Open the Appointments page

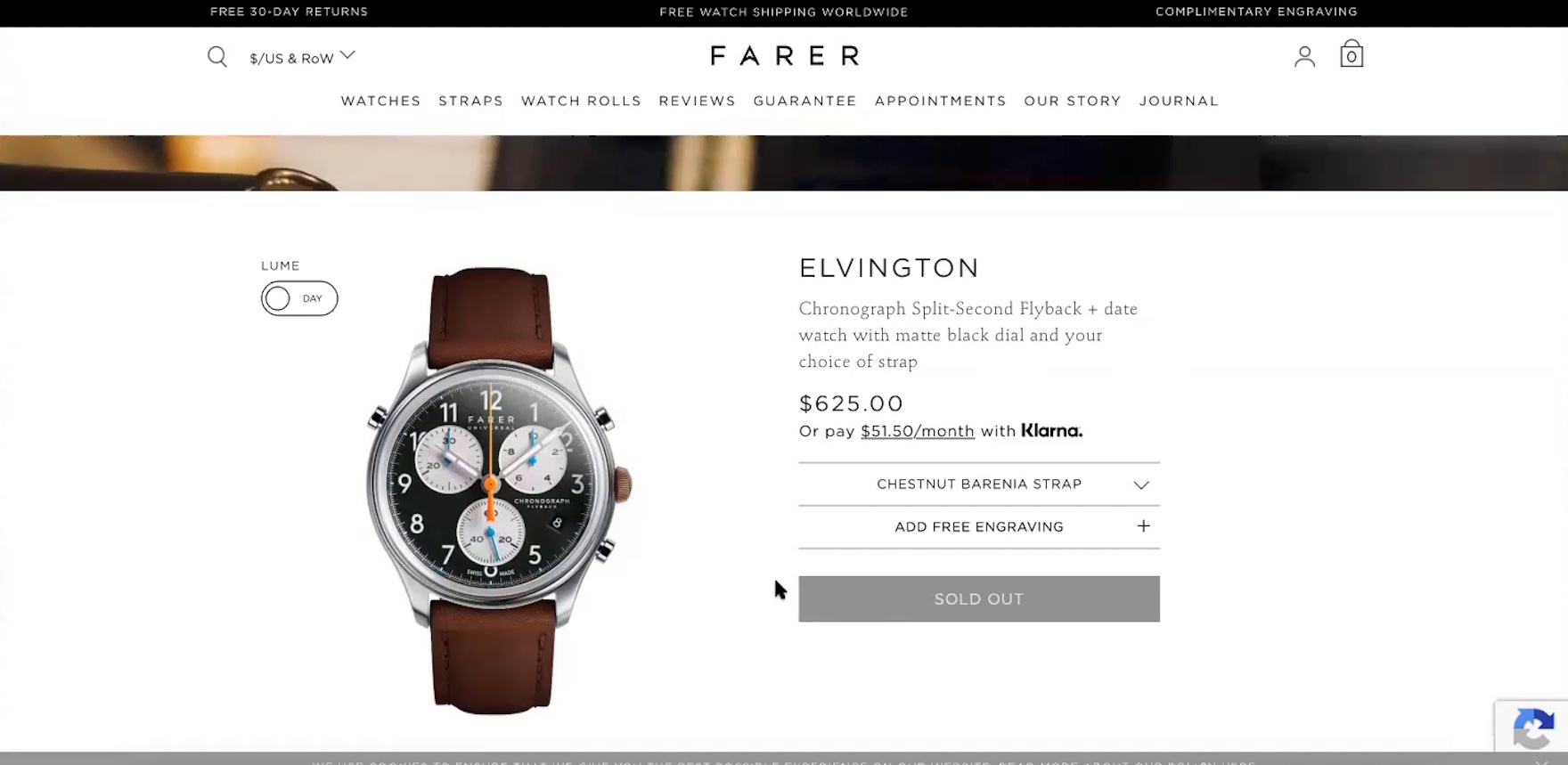click(940, 101)
